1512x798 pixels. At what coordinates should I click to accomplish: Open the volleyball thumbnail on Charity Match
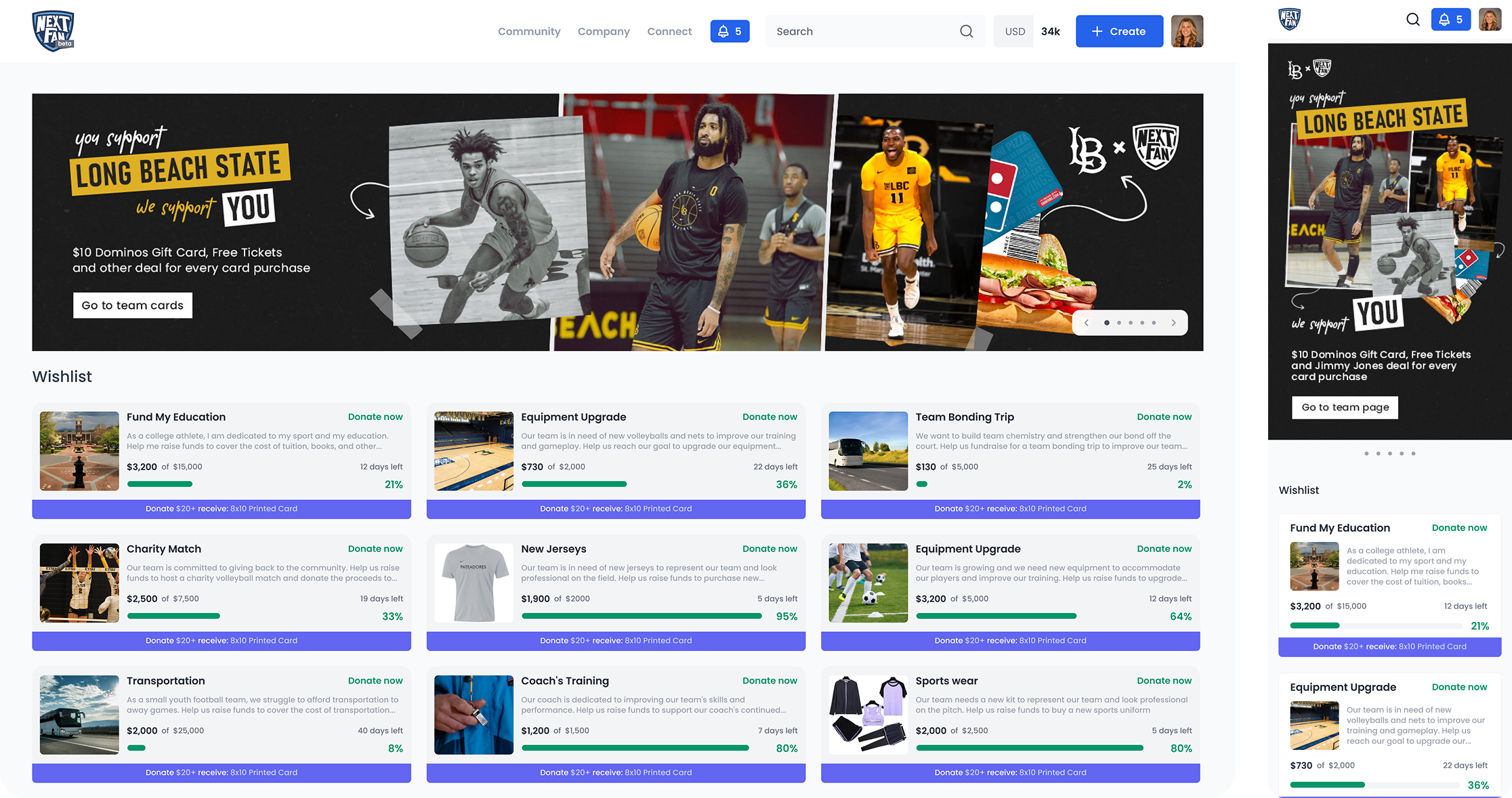pos(79,583)
